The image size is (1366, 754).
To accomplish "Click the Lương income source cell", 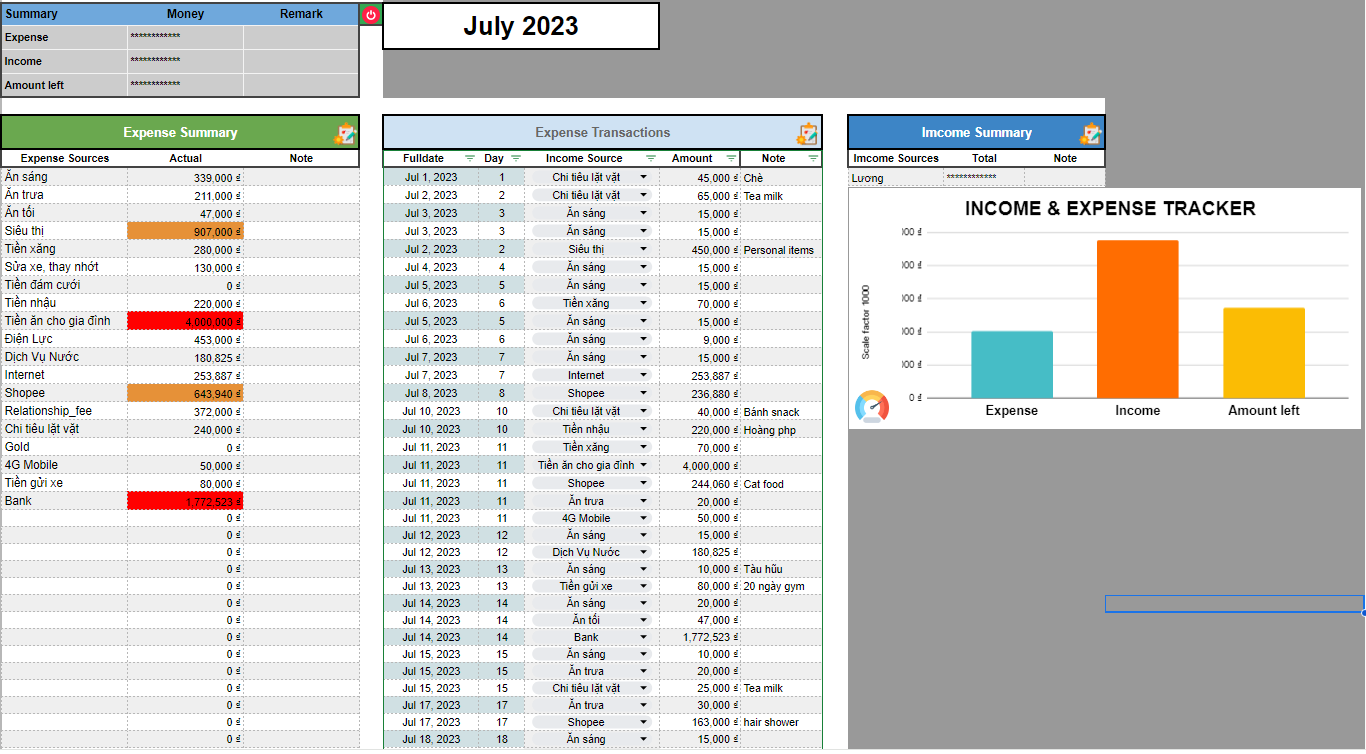I will pos(895,178).
